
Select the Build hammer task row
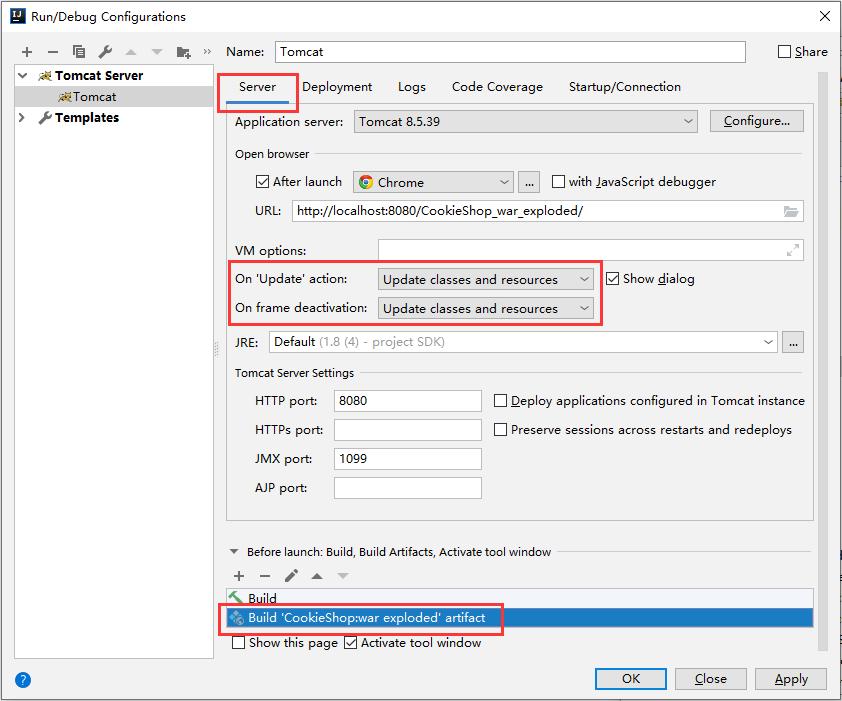[520, 598]
